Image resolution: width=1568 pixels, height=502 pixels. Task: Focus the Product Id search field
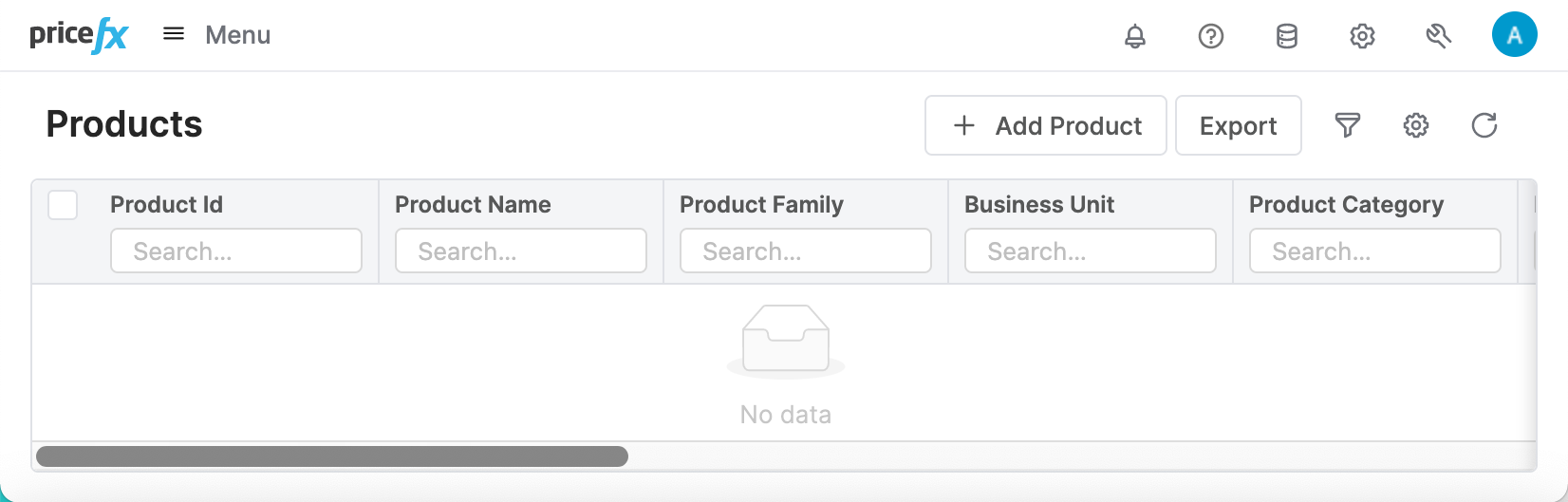(236, 251)
